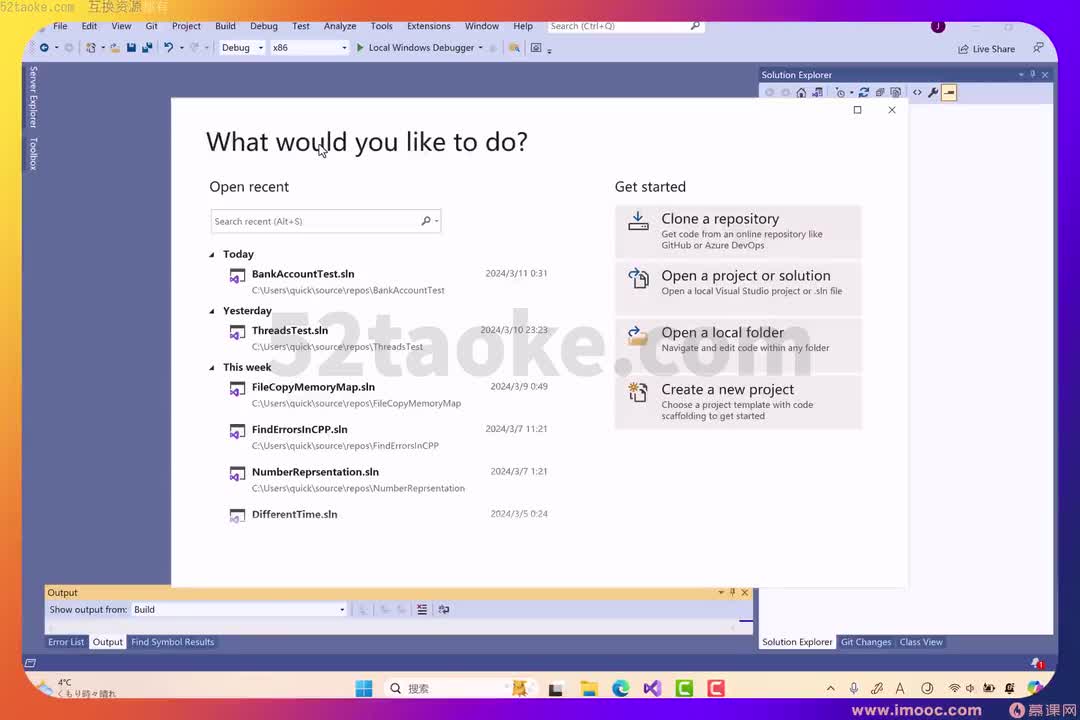The width and height of the screenshot is (1080, 720).
Task: Open the Debug menu
Action: [264, 26]
